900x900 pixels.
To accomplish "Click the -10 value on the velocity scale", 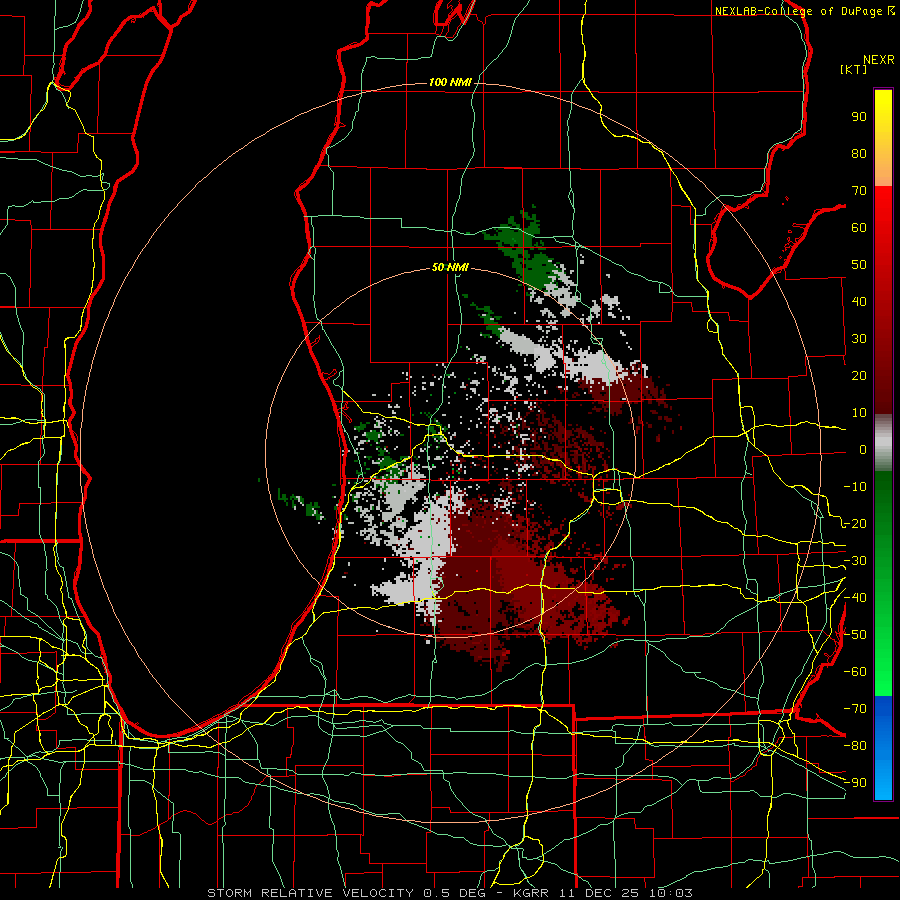I will pyautogui.click(x=855, y=487).
